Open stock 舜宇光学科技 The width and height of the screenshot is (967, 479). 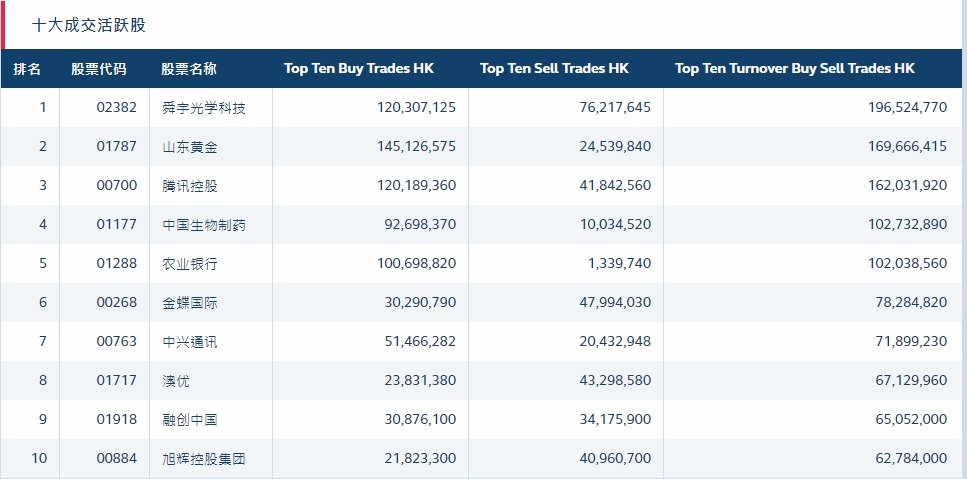pyautogui.click(x=203, y=108)
